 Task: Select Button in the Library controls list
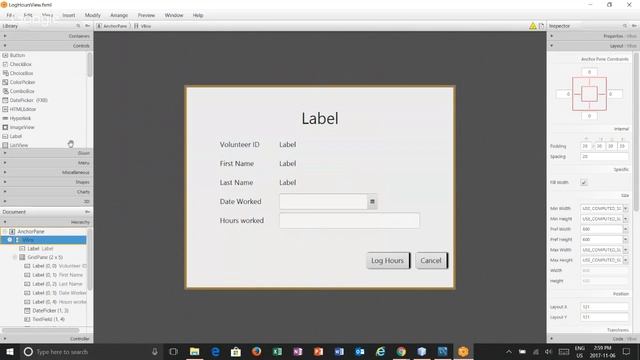coord(17,55)
